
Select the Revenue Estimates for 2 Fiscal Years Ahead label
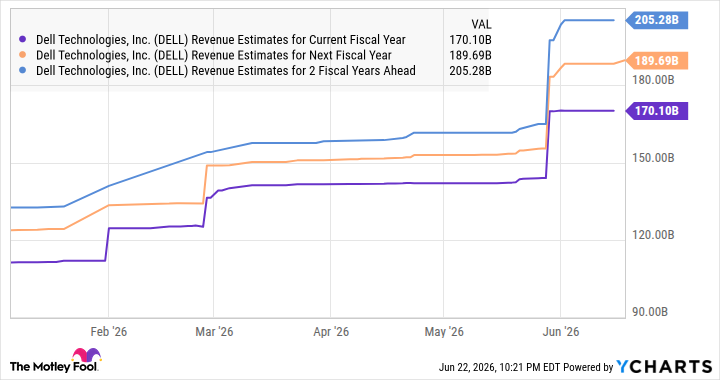pyautogui.click(x=226, y=71)
